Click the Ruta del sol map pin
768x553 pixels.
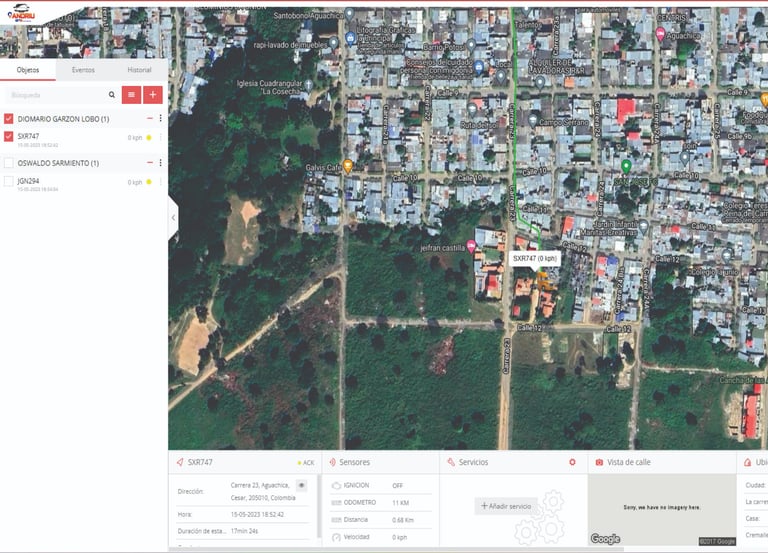[x=472, y=110]
